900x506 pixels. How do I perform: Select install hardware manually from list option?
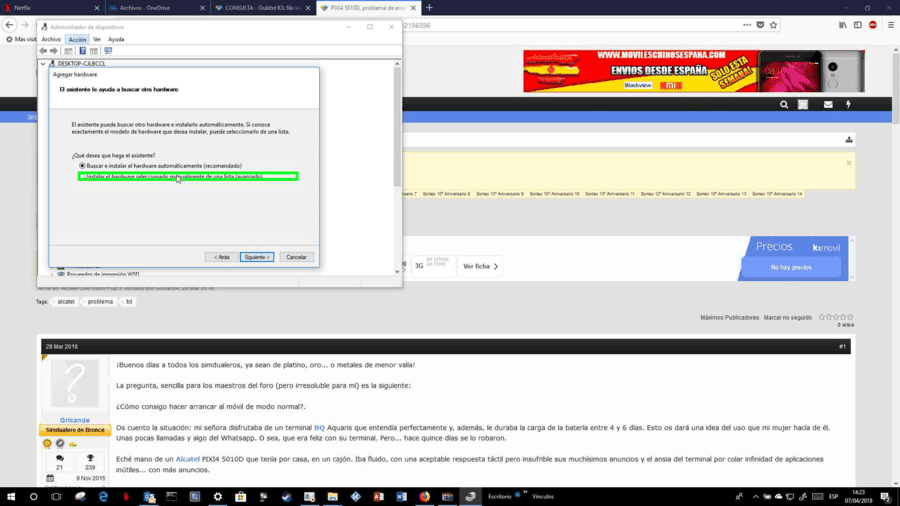[188, 176]
